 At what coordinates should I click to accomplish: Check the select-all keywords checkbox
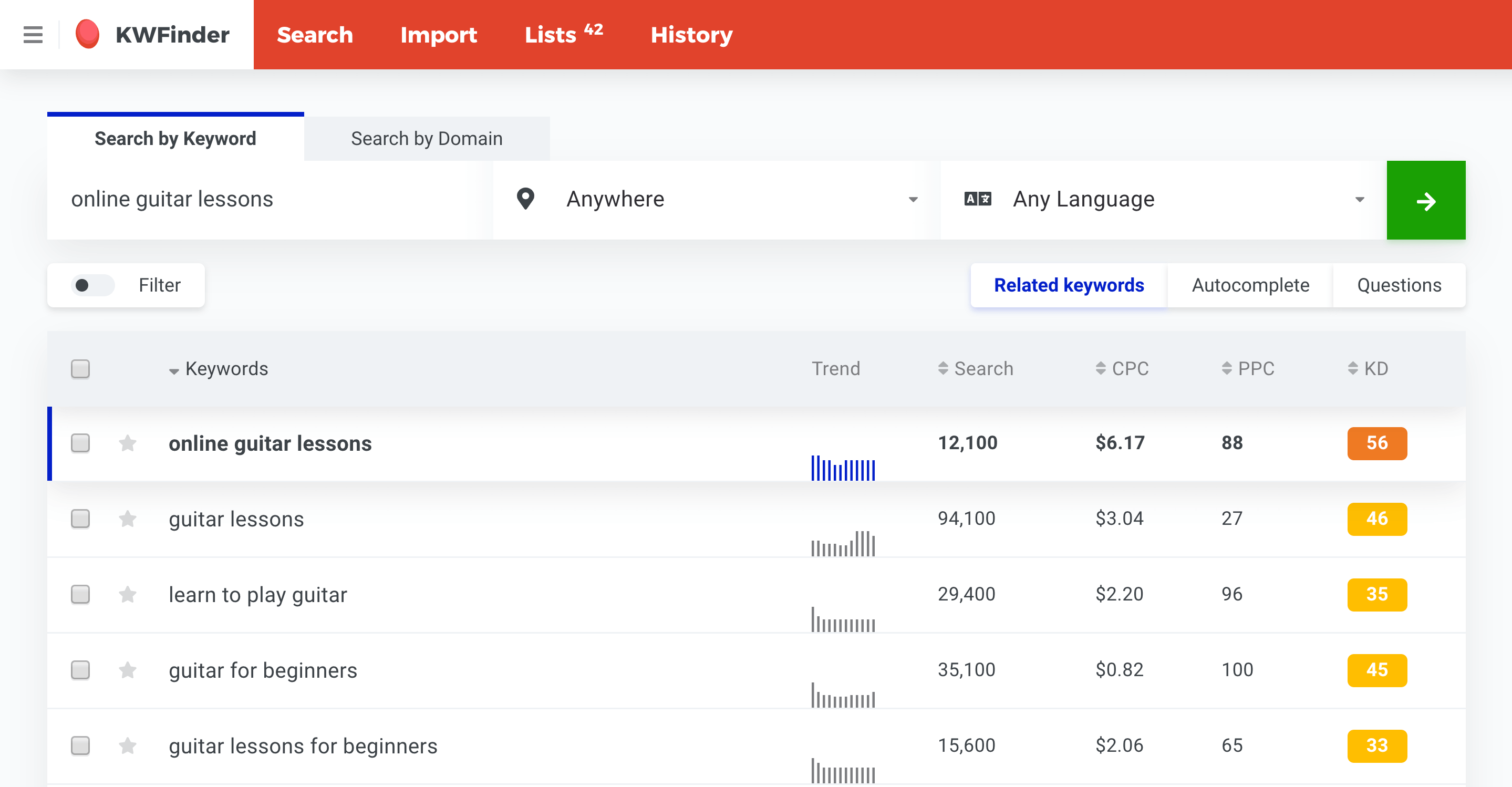pos(80,369)
